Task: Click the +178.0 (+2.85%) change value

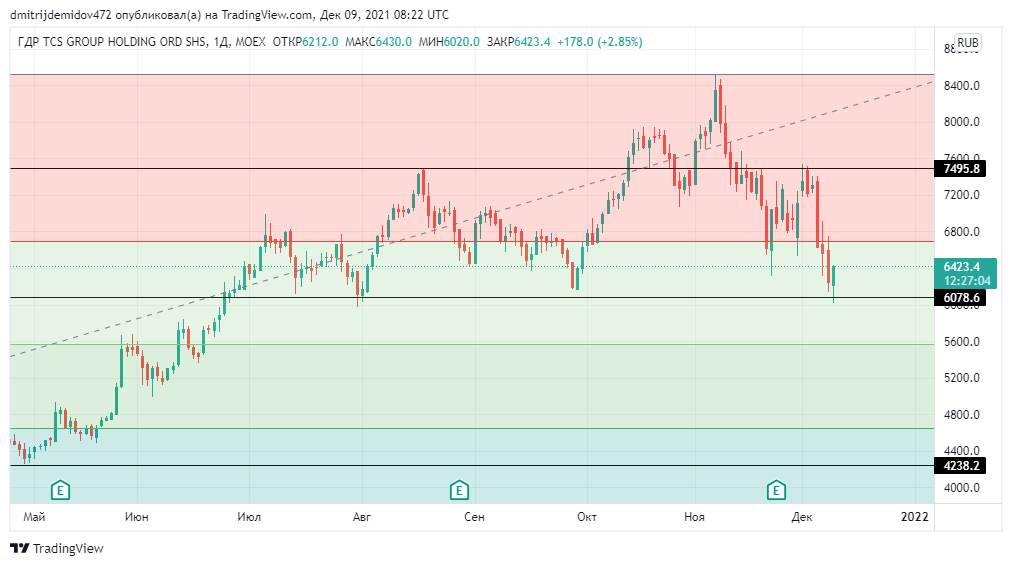Action: click(600, 42)
